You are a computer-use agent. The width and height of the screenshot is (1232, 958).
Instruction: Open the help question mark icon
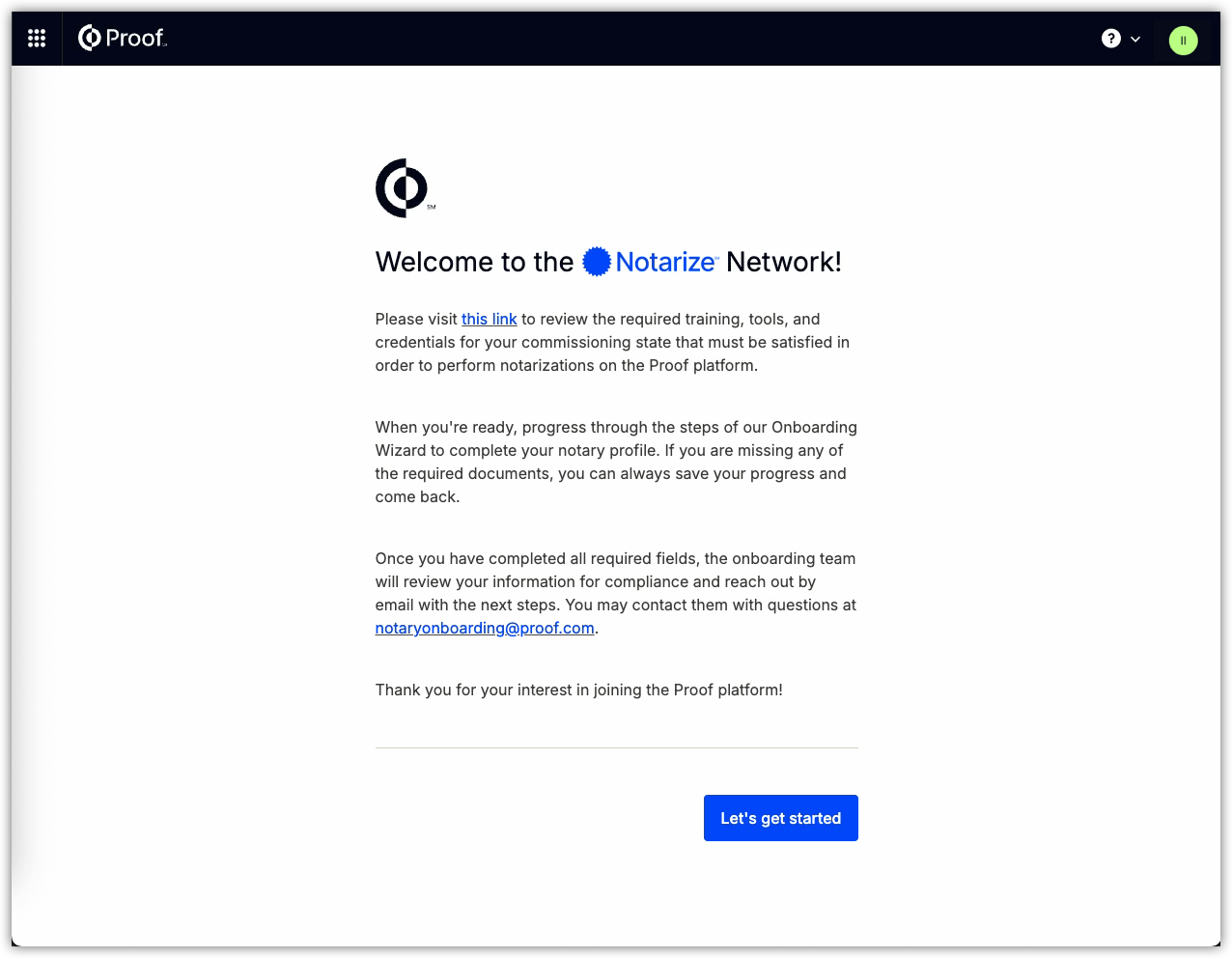[1111, 39]
